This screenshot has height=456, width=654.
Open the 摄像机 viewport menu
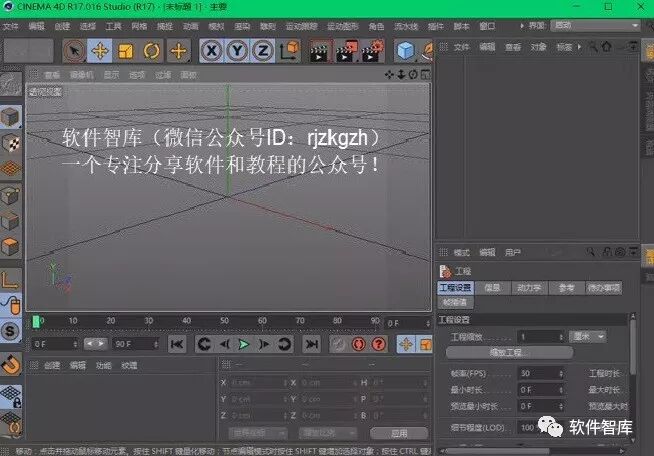[81, 75]
